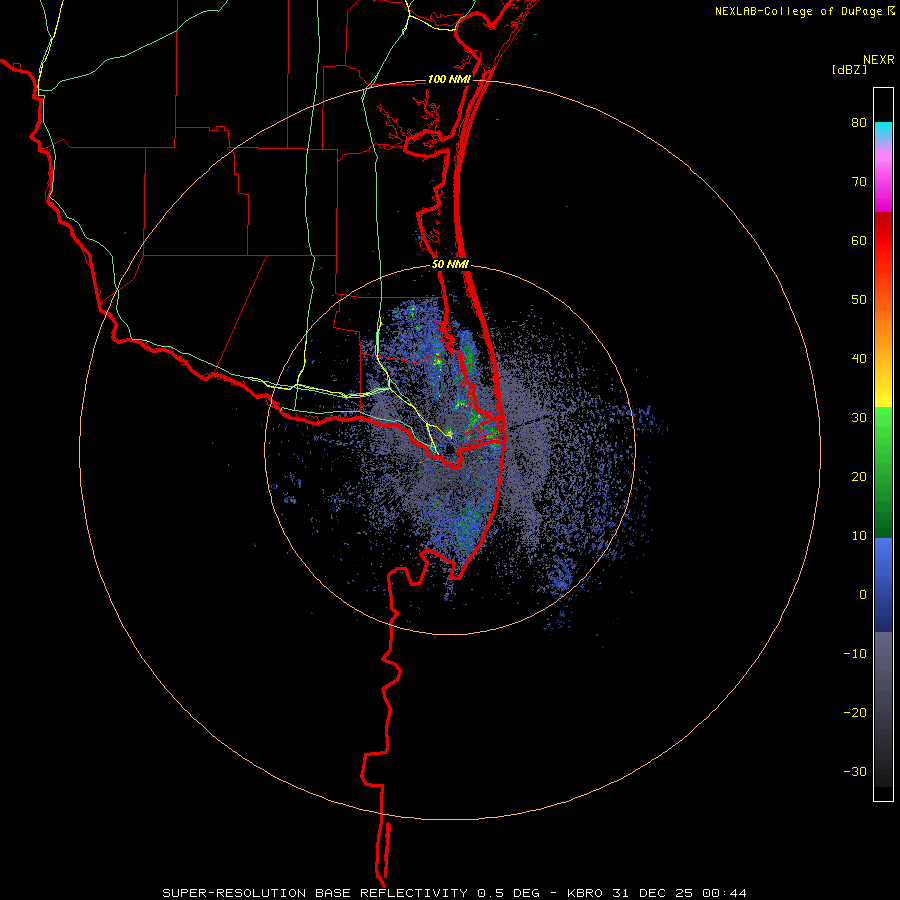Click the 60 dBZ scale value
The width and height of the screenshot is (900, 900).
859,240
